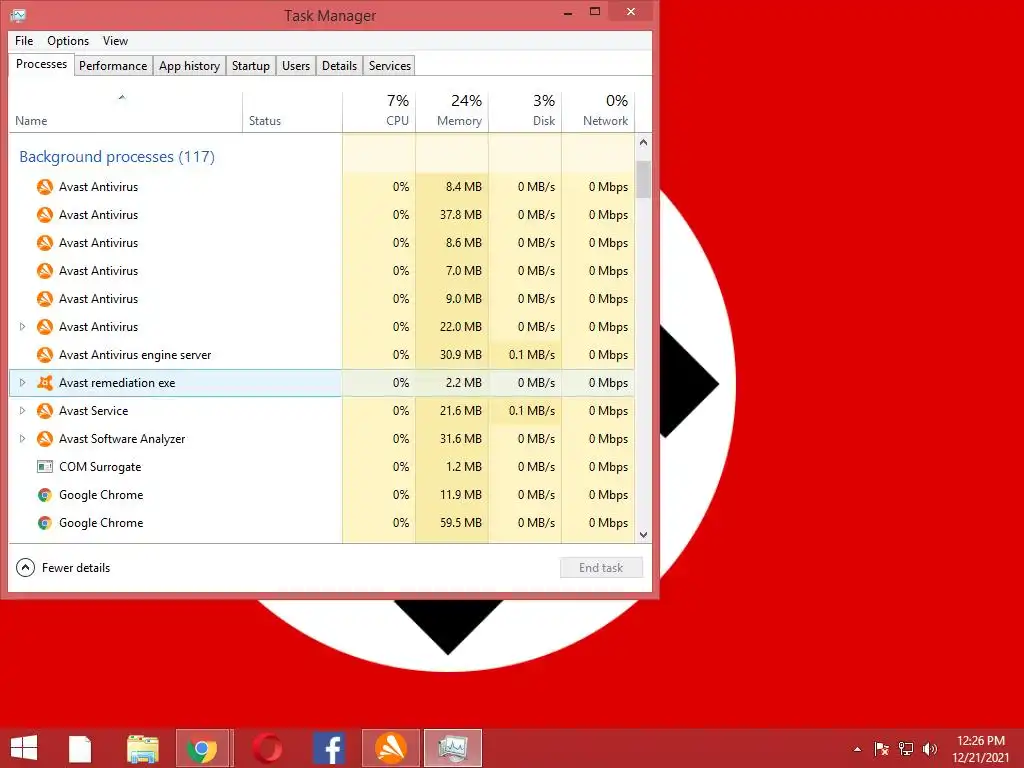Sort by the Disk column header
Viewport: 1024px width, 768px height.
pyautogui.click(x=525, y=112)
